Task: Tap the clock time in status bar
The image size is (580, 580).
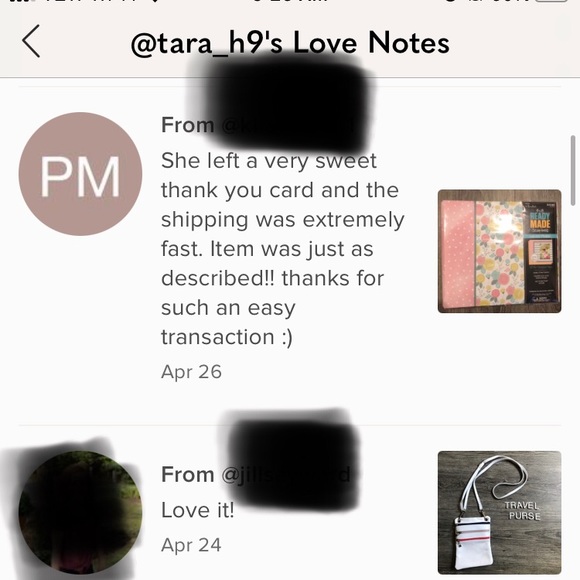Action: (x=291, y=1)
